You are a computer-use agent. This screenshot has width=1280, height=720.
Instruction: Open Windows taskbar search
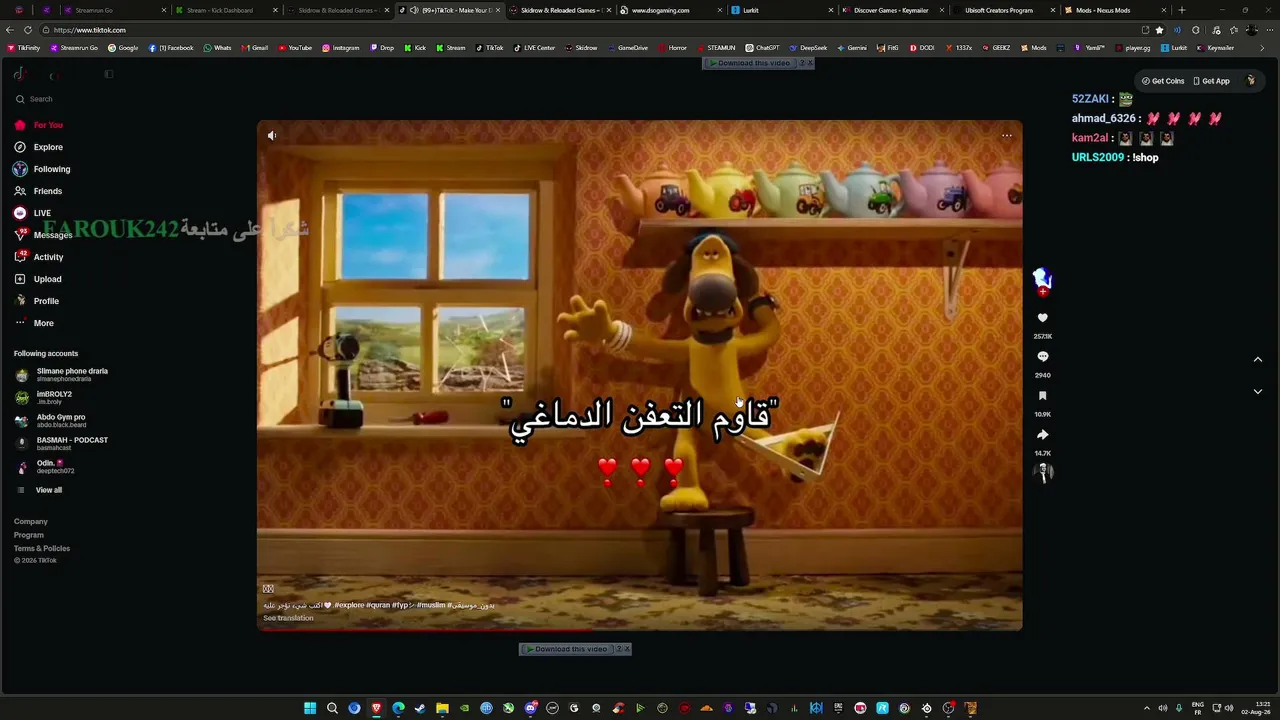(x=332, y=708)
